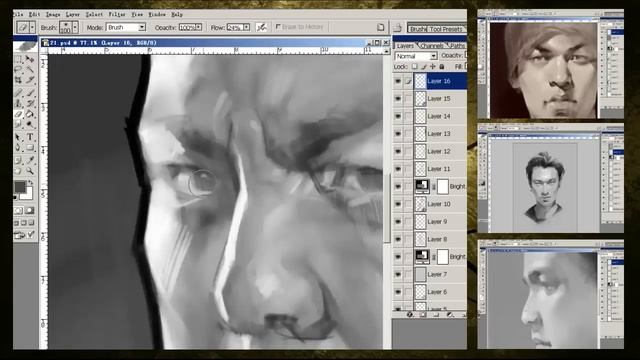Open the Flow slider arrow
Image resolution: width=640 pixels, height=360 pixels.
pyautogui.click(x=247, y=27)
